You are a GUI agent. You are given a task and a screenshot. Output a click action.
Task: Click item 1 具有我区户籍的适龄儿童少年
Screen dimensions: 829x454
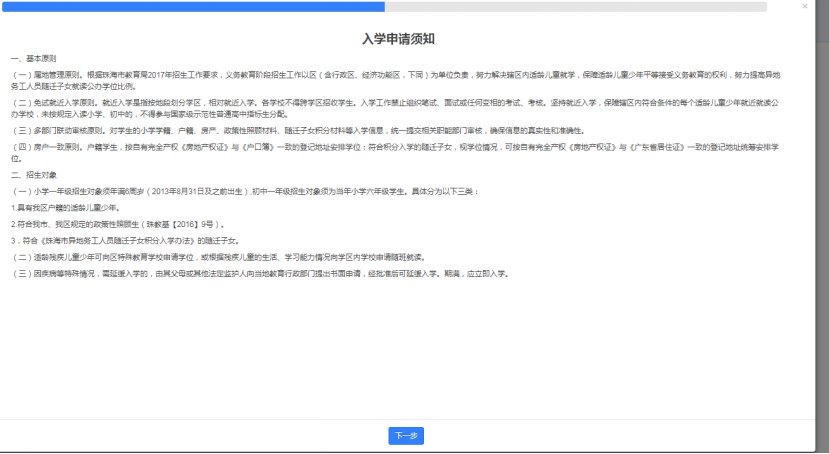[x=60, y=207]
